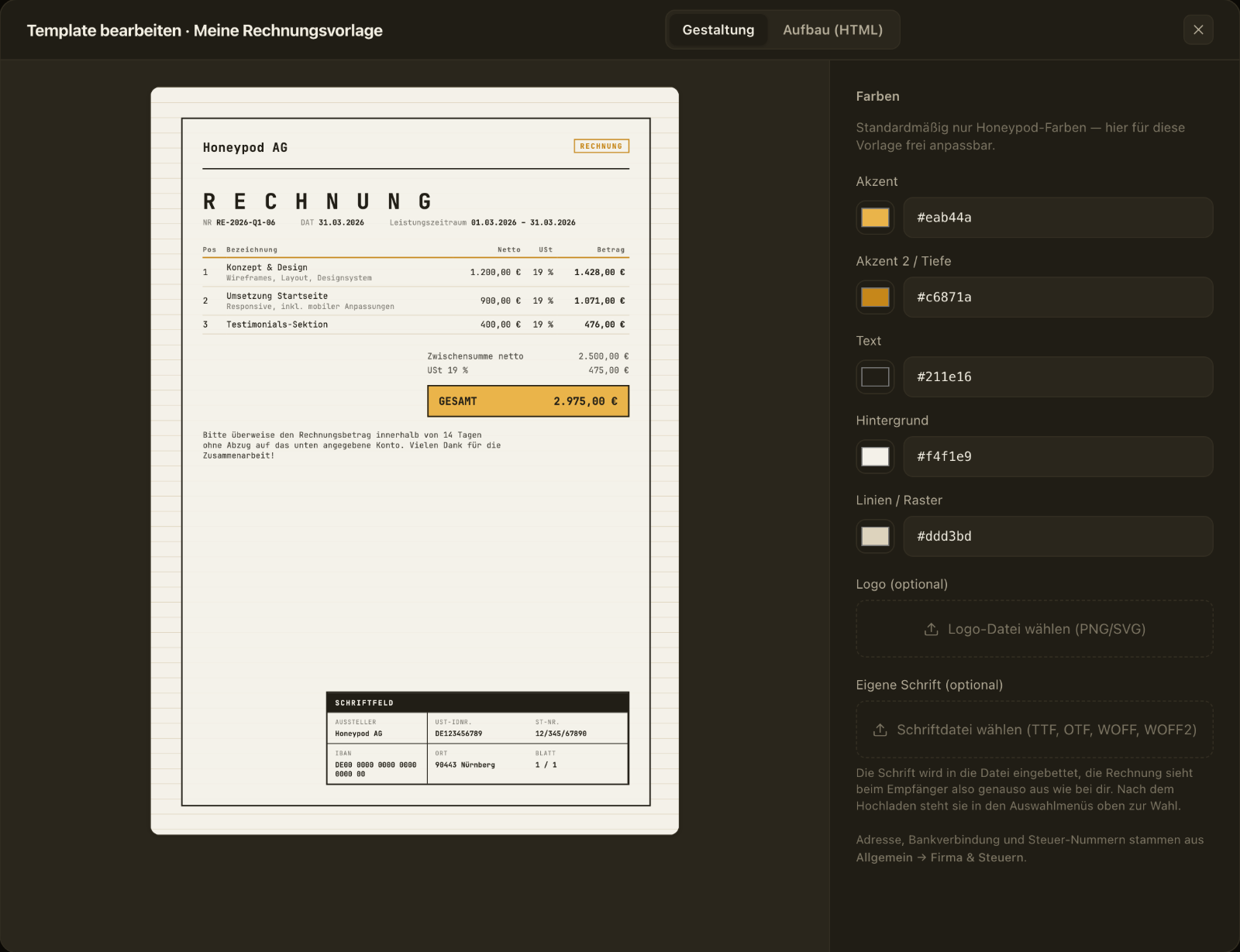This screenshot has height=952, width=1240.
Task: Edit the Akzent 2 hex field #c6871a
Action: [x=1058, y=297]
